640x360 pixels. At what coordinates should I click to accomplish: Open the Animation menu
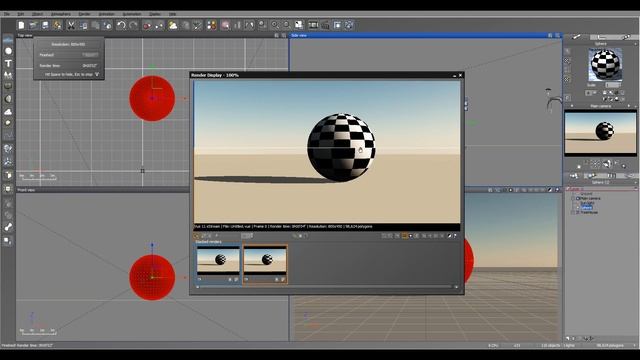(106, 14)
